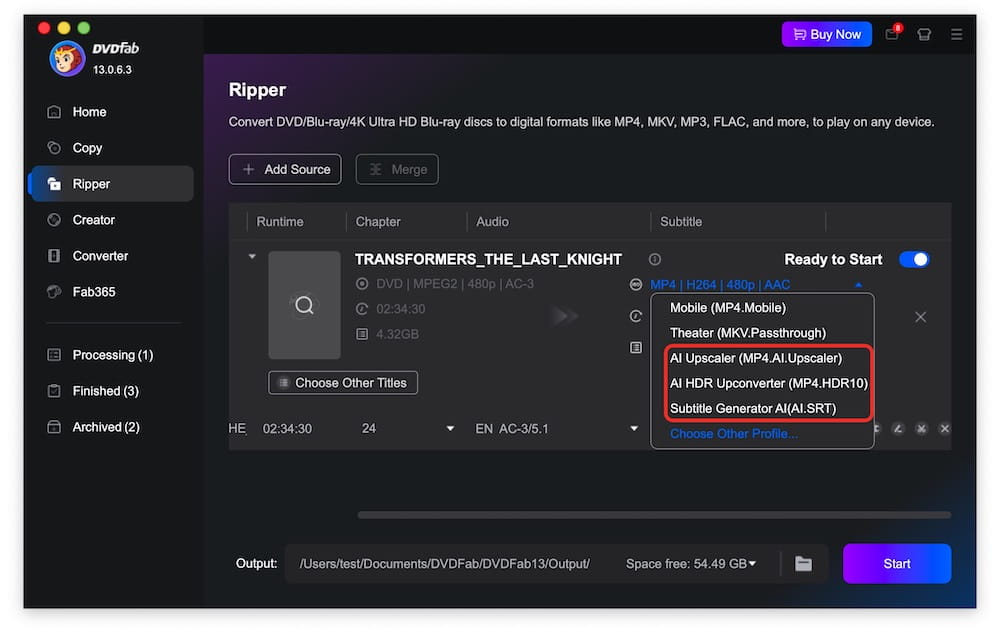Click the output size list icon
Viewport: 1000px width, 641px height.
coord(636,348)
